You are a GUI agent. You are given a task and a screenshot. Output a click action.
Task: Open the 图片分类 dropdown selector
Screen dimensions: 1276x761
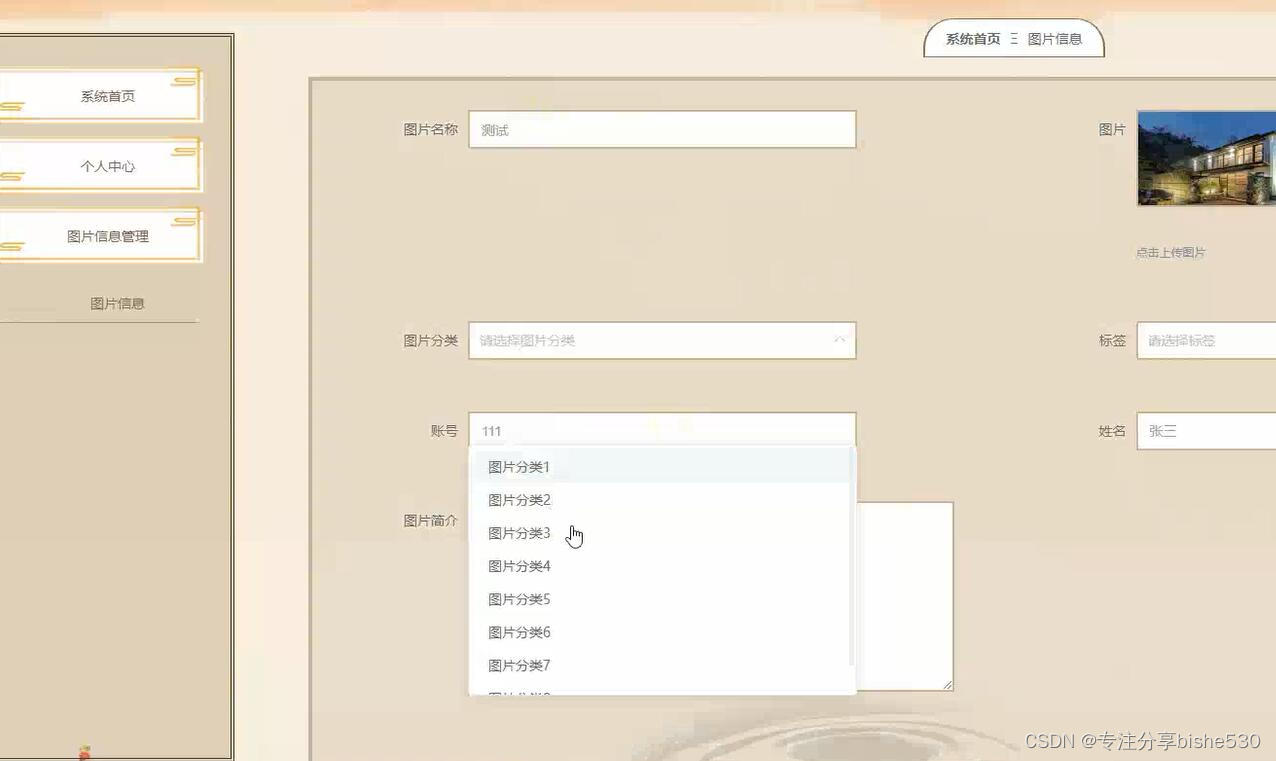coord(662,340)
